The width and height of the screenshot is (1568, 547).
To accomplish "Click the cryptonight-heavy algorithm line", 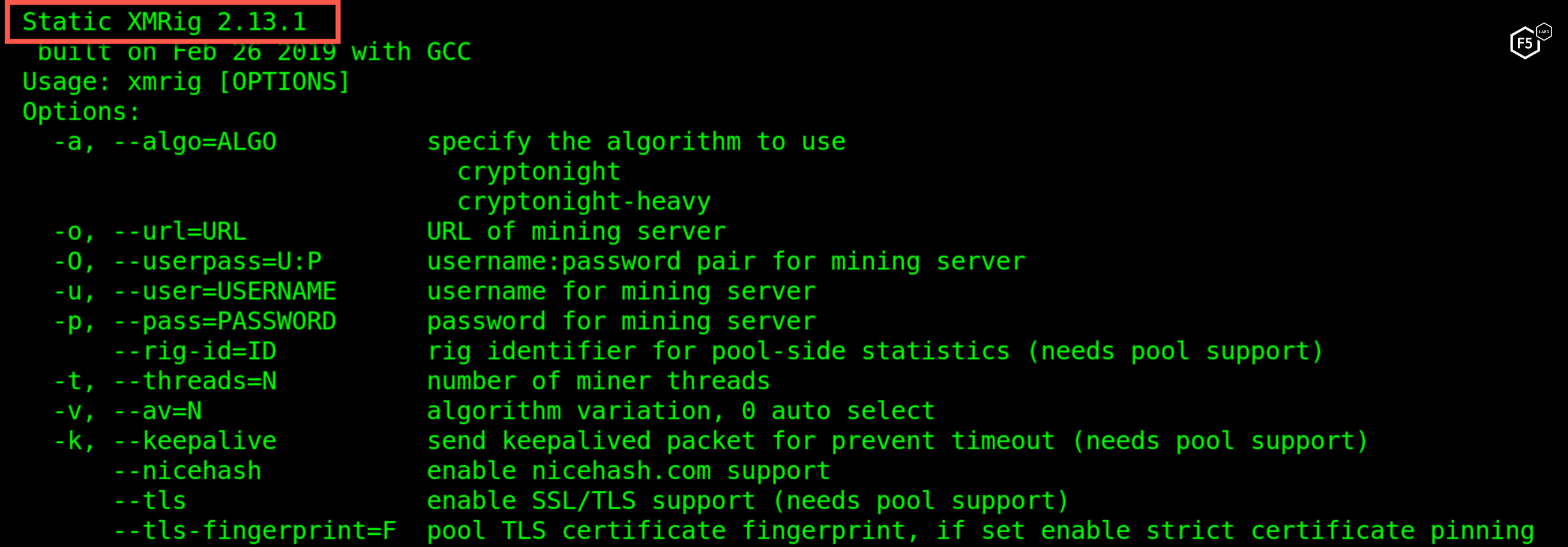I will (584, 202).
